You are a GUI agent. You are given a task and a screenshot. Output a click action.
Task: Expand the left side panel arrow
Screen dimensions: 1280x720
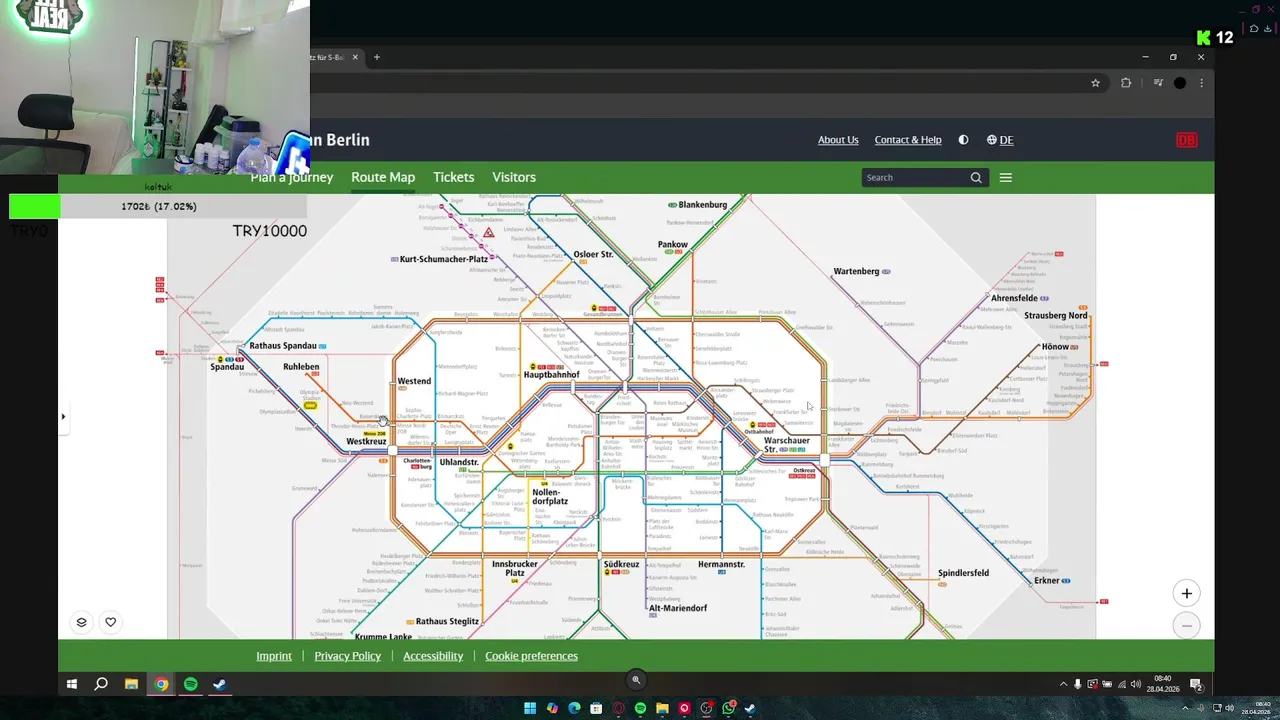coord(63,416)
